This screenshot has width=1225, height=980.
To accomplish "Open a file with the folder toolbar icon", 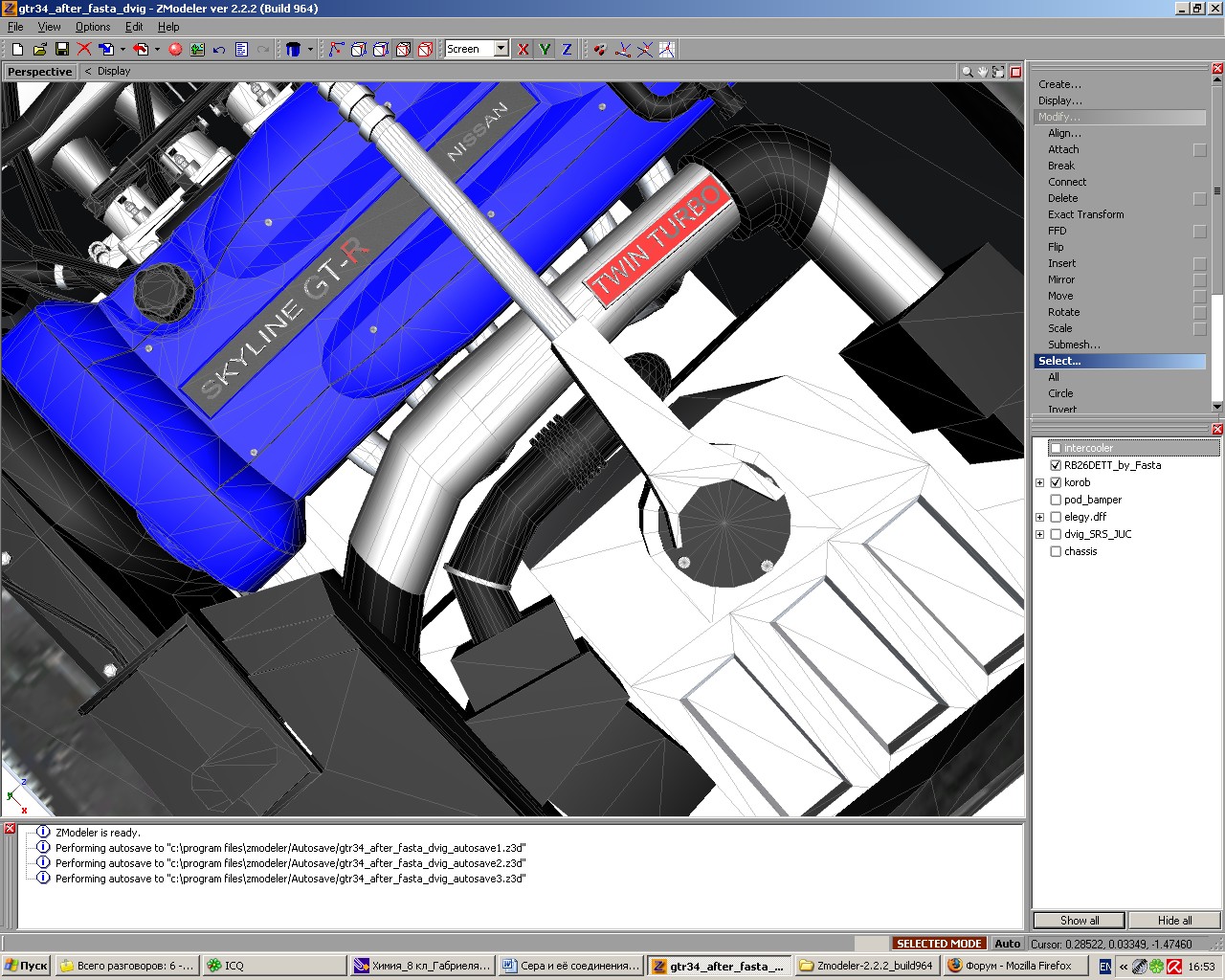I will click(40, 49).
